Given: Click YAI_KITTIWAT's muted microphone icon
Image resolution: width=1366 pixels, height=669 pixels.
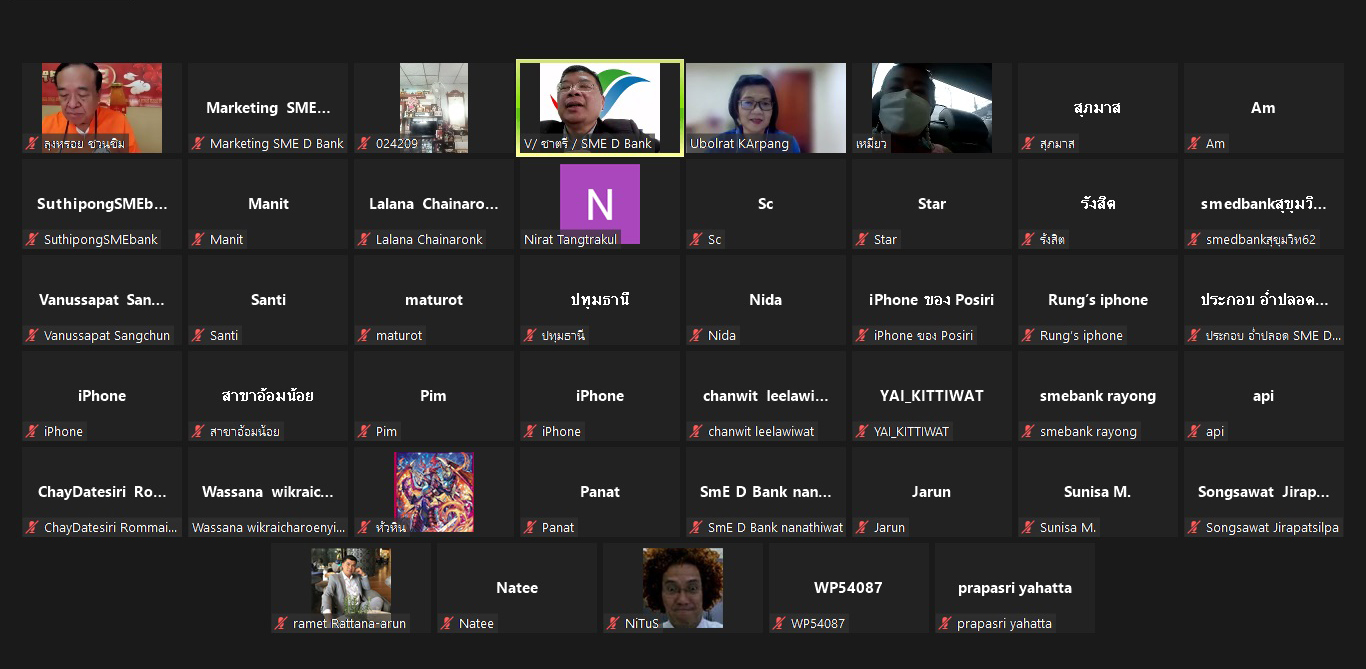Looking at the screenshot, I should (862, 432).
